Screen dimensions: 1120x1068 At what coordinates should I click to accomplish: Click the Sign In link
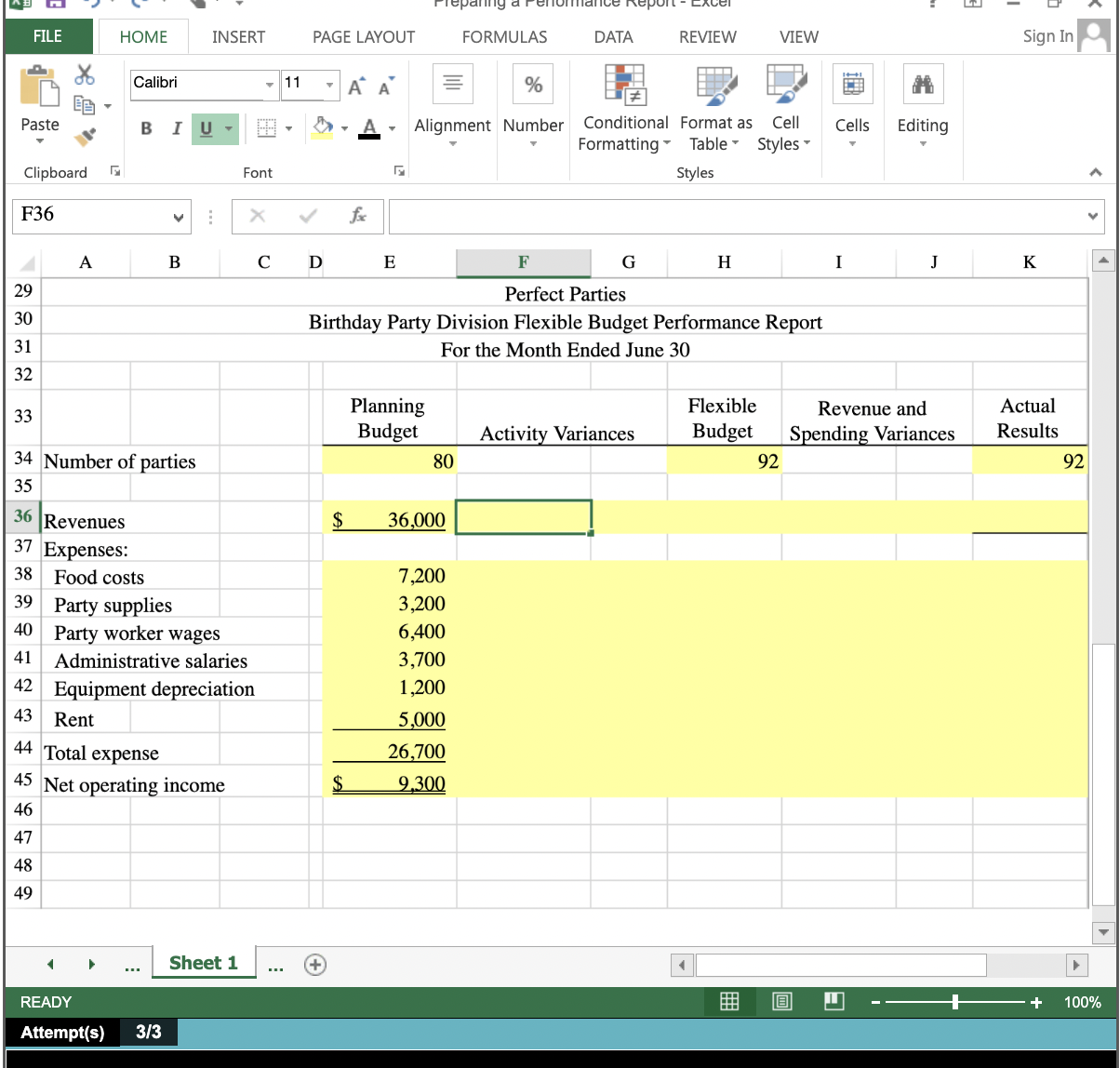pyautogui.click(x=1047, y=36)
